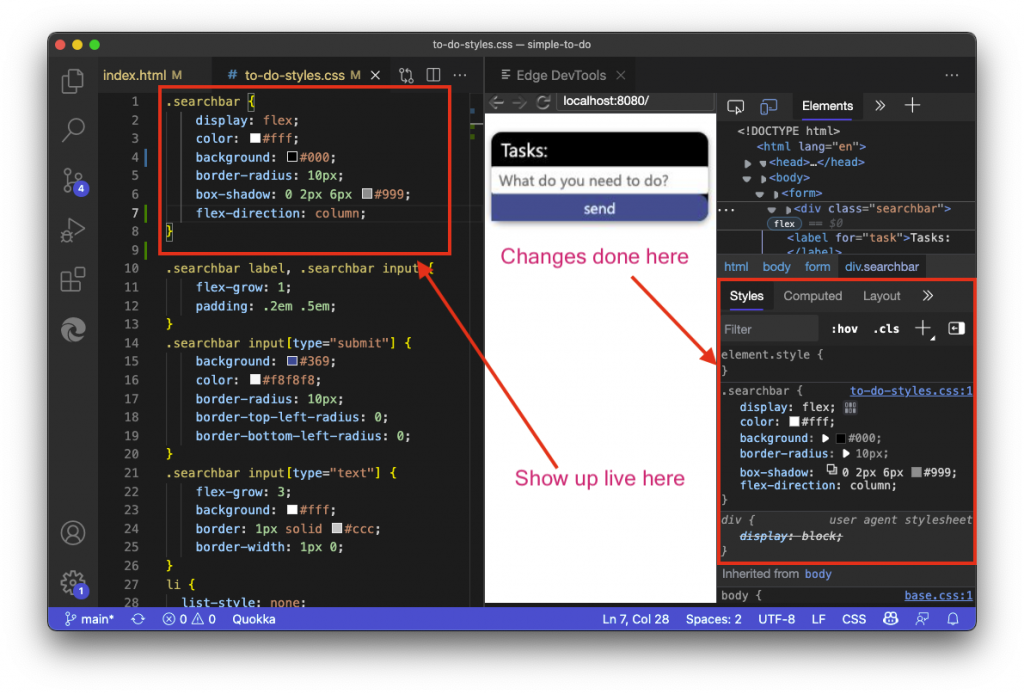The width and height of the screenshot is (1024, 694).
Task: Open the Run and Debug view
Action: tap(72, 230)
